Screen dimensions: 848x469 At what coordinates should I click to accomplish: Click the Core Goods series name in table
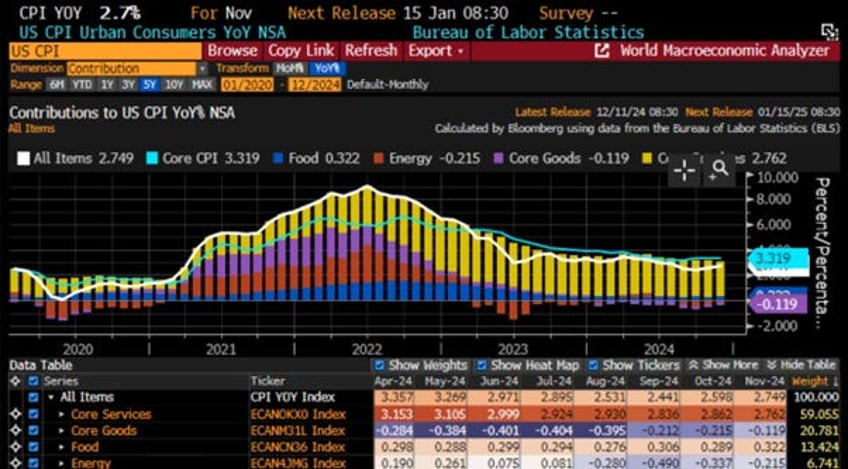tap(104, 431)
